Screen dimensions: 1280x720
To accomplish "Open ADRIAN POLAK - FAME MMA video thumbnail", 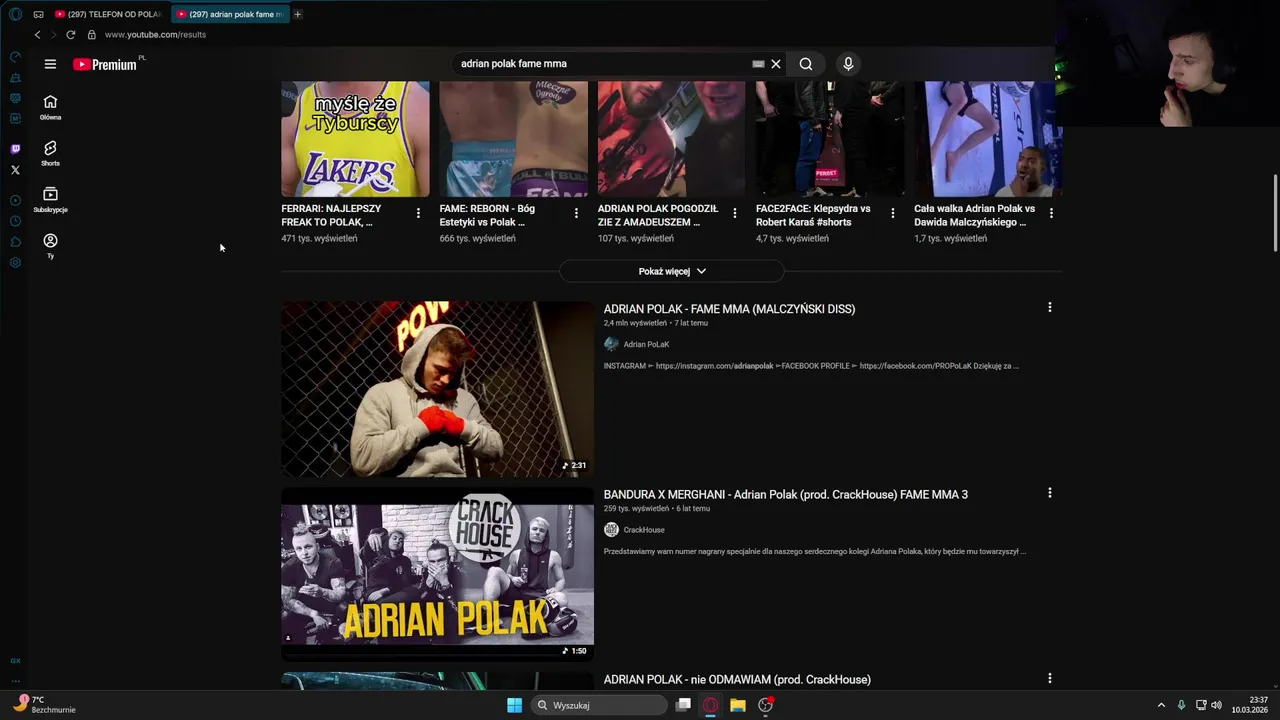I will coord(437,389).
